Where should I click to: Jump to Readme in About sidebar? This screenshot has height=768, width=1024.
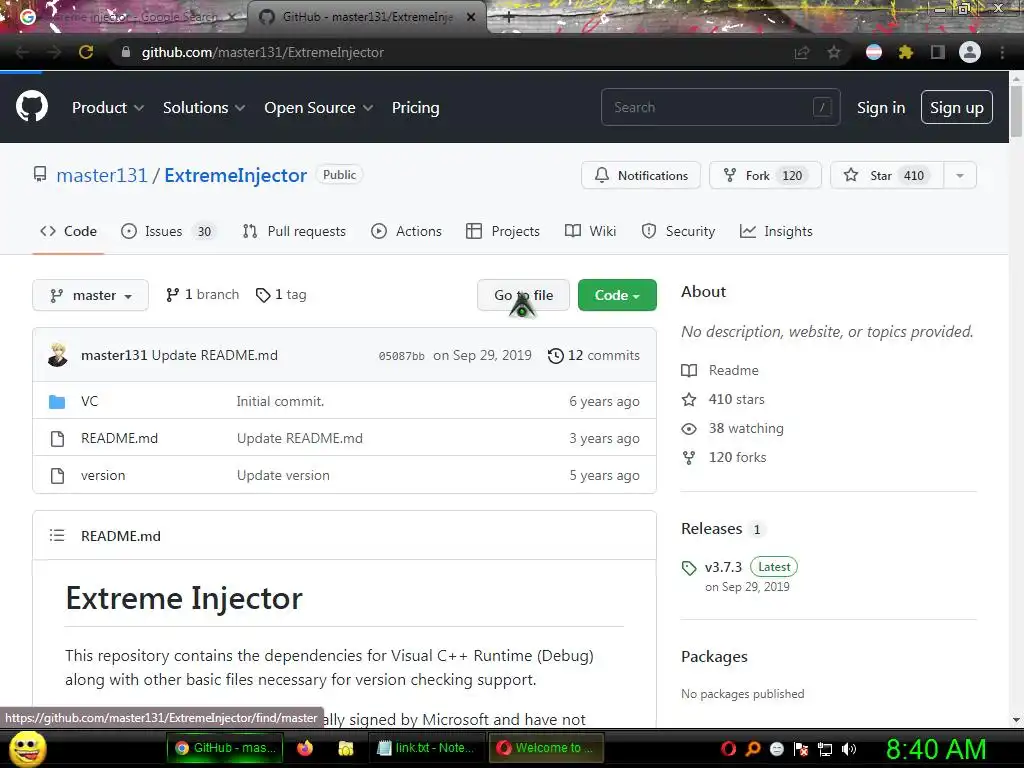coord(720,370)
